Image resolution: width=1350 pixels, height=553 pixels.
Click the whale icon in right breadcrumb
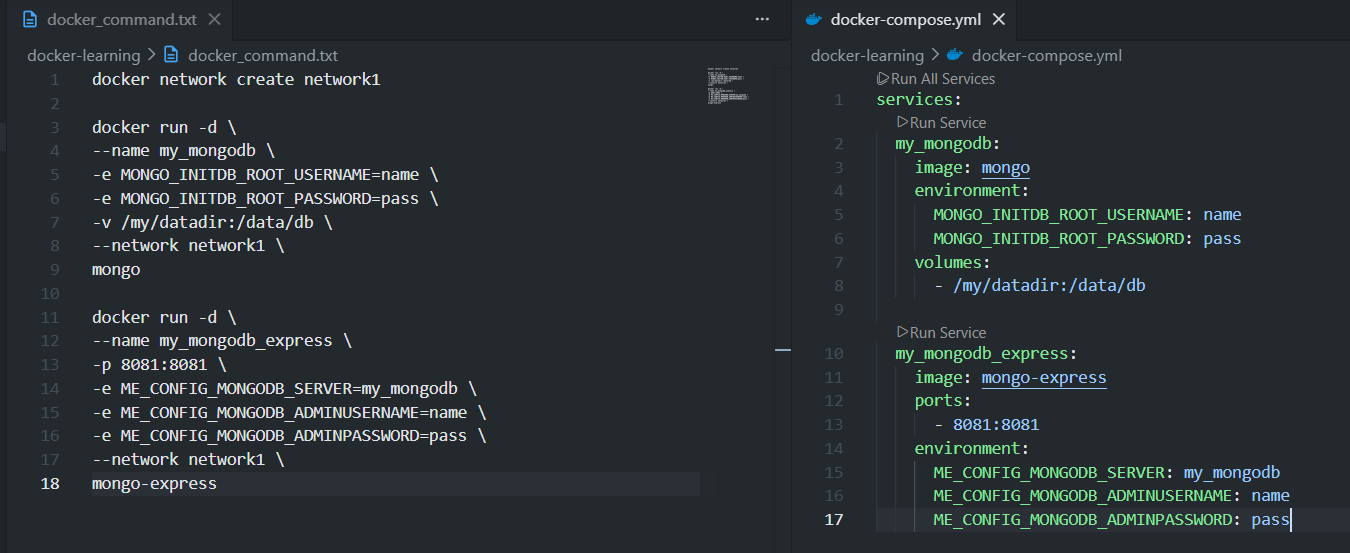pyautogui.click(x=954, y=55)
